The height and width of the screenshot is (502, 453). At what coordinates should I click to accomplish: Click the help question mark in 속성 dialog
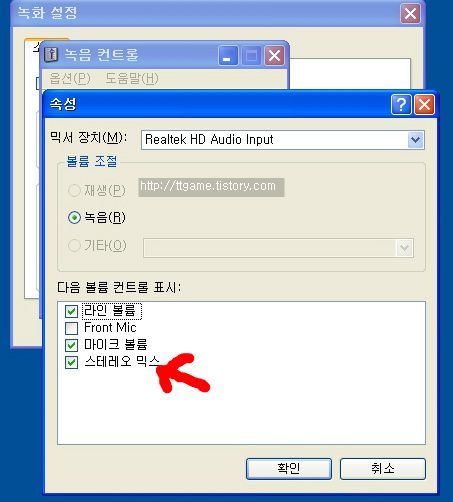coord(401,105)
